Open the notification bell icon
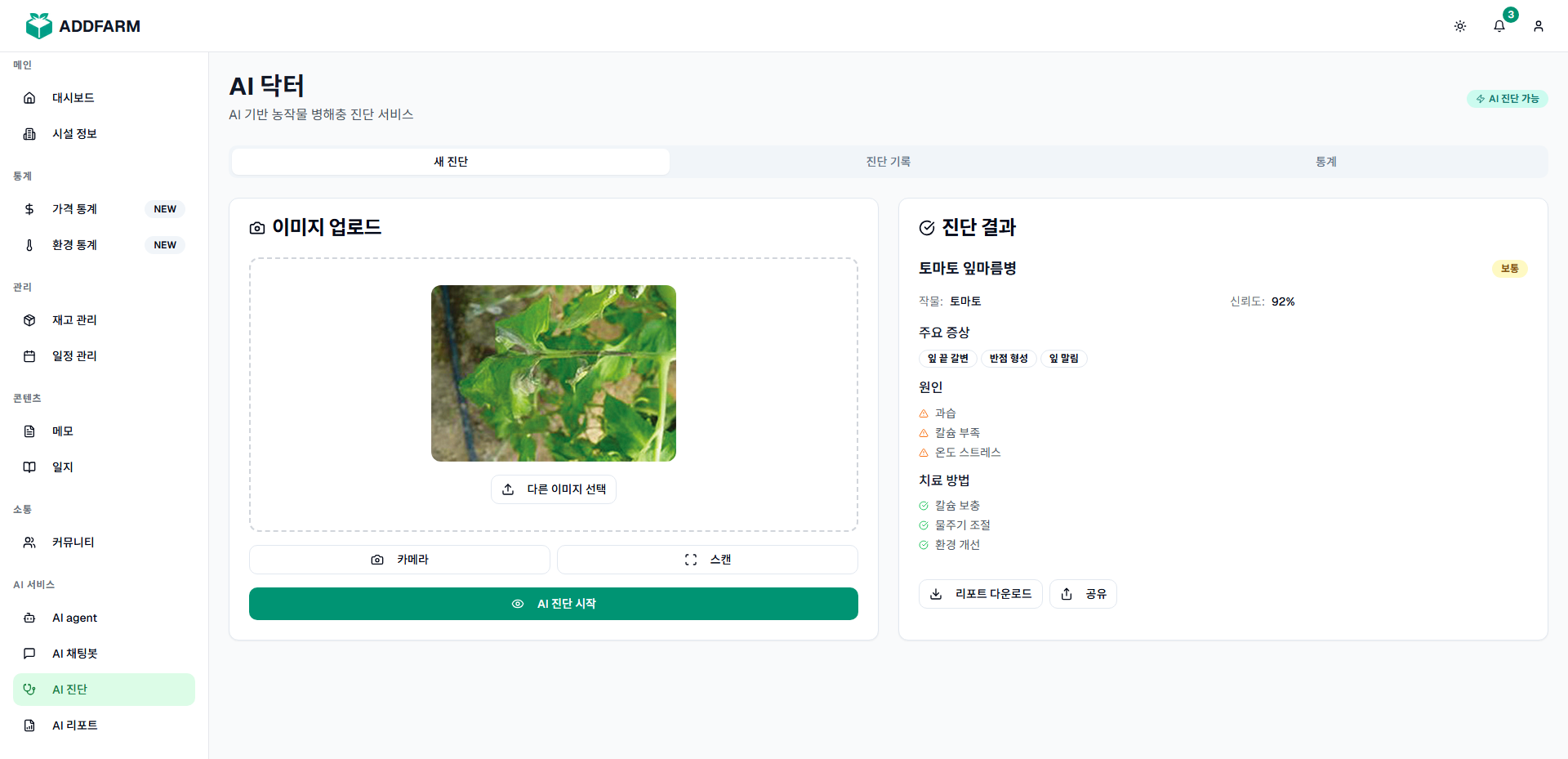Image resolution: width=1568 pixels, height=759 pixels. point(1499,25)
